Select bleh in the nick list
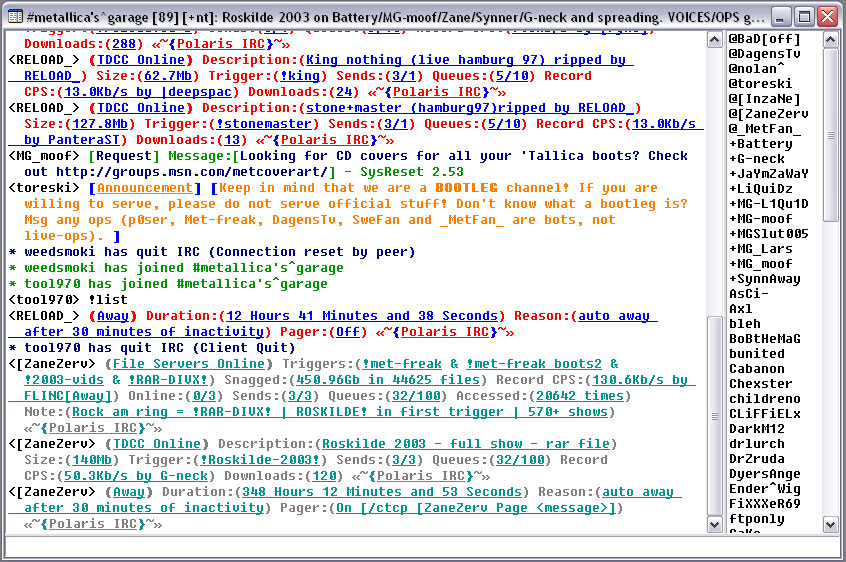The width and height of the screenshot is (846, 562). (x=745, y=324)
